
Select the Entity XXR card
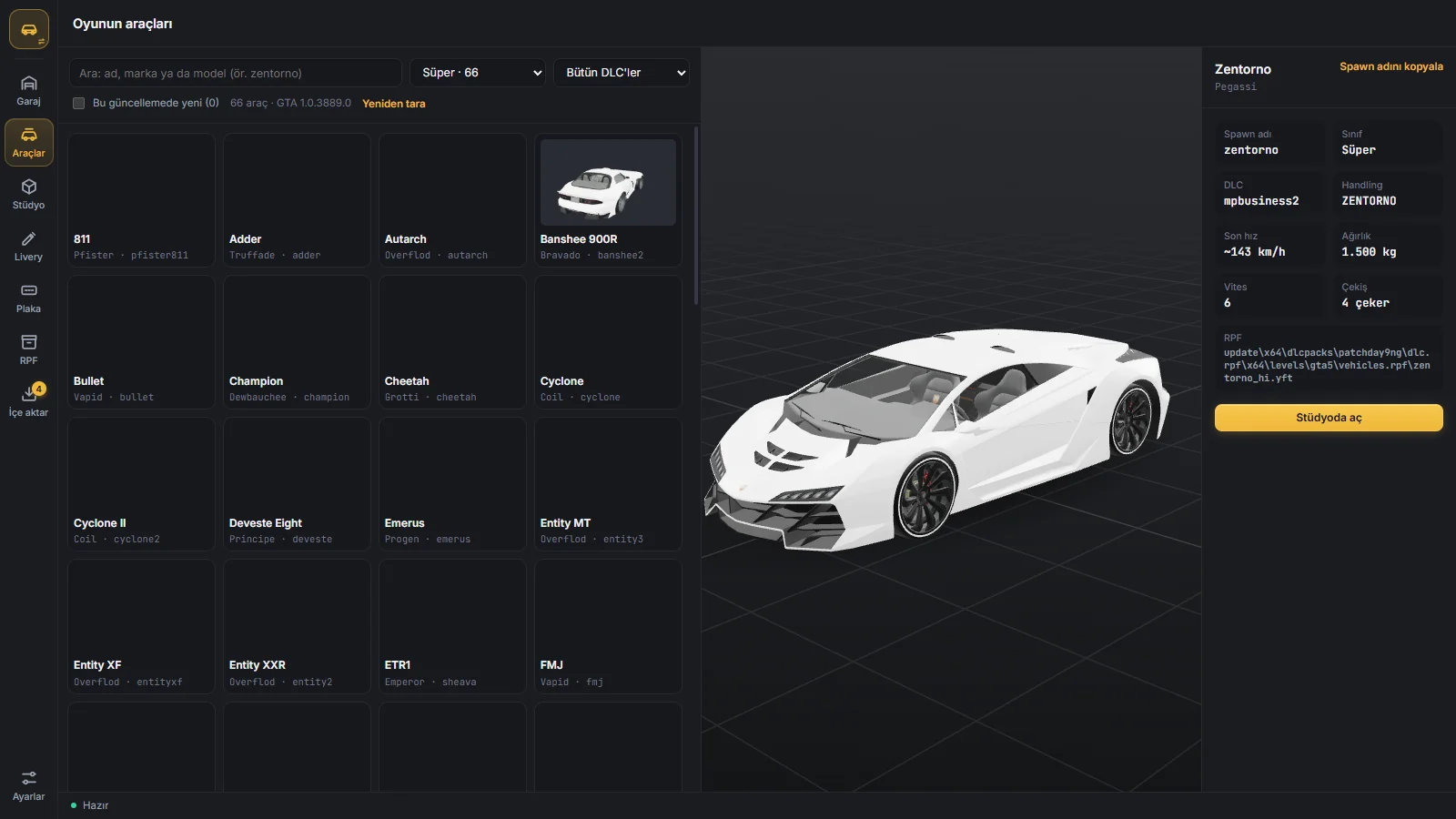pos(297,626)
